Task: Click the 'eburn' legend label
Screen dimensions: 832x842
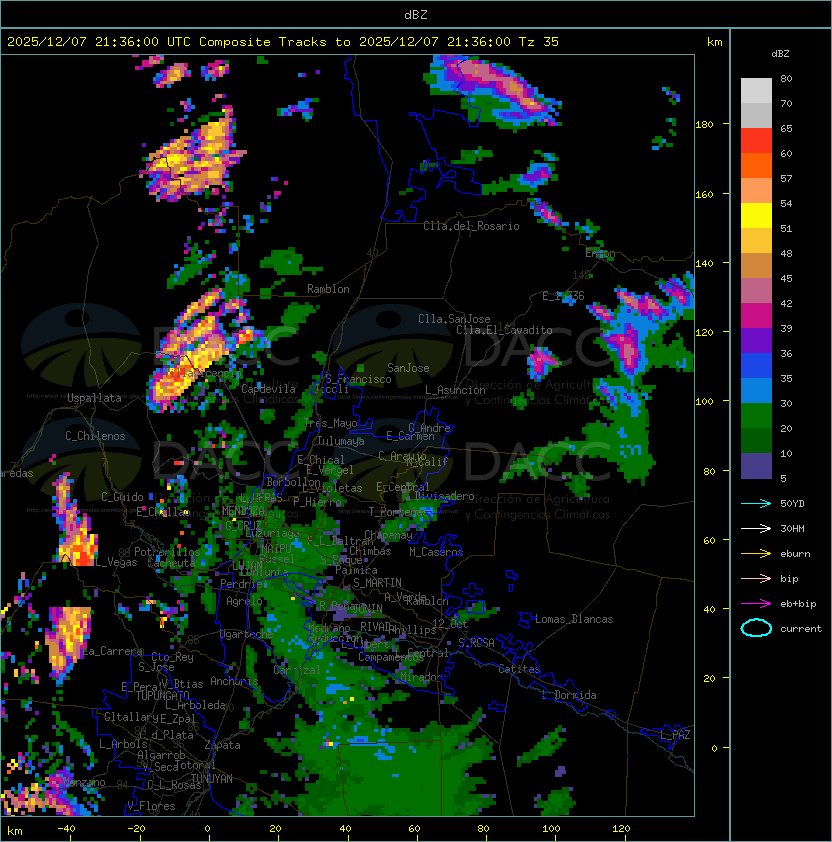Action: coord(795,554)
